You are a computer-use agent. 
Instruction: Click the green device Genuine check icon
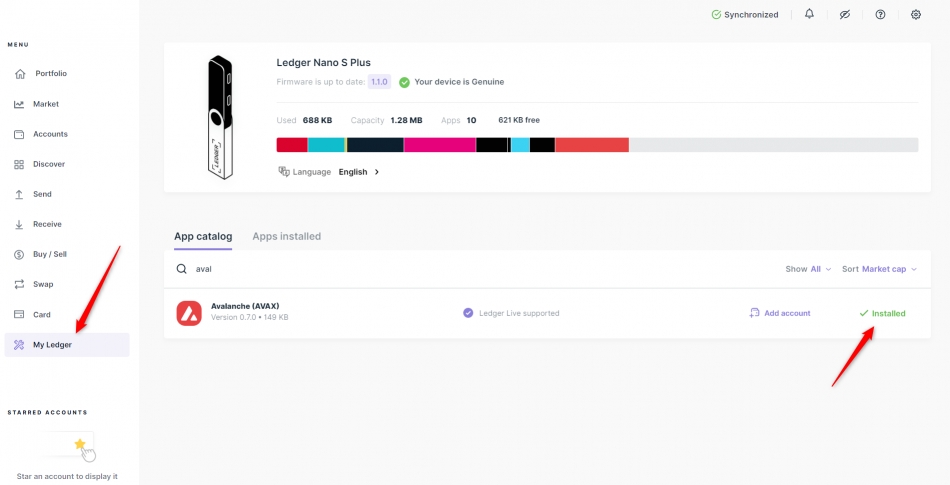(x=404, y=82)
